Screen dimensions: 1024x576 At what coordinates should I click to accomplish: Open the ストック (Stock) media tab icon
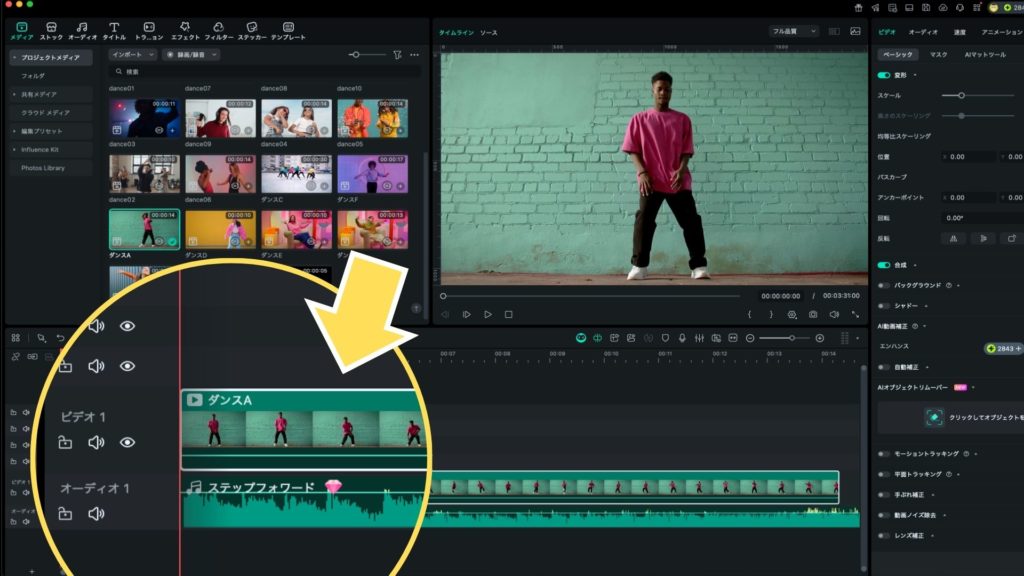tap(51, 27)
